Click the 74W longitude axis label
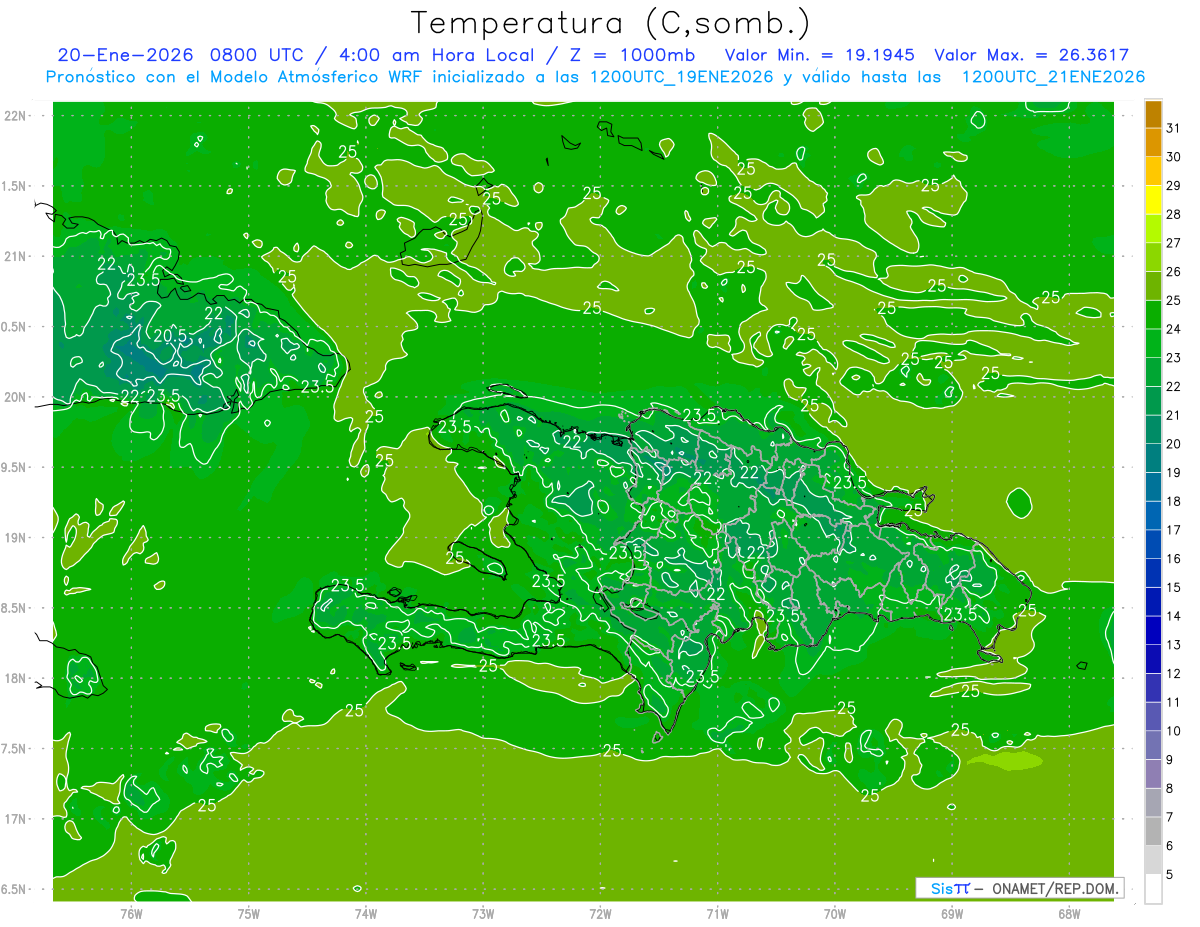Image resolution: width=1200 pixels, height=927 pixels. point(366,913)
